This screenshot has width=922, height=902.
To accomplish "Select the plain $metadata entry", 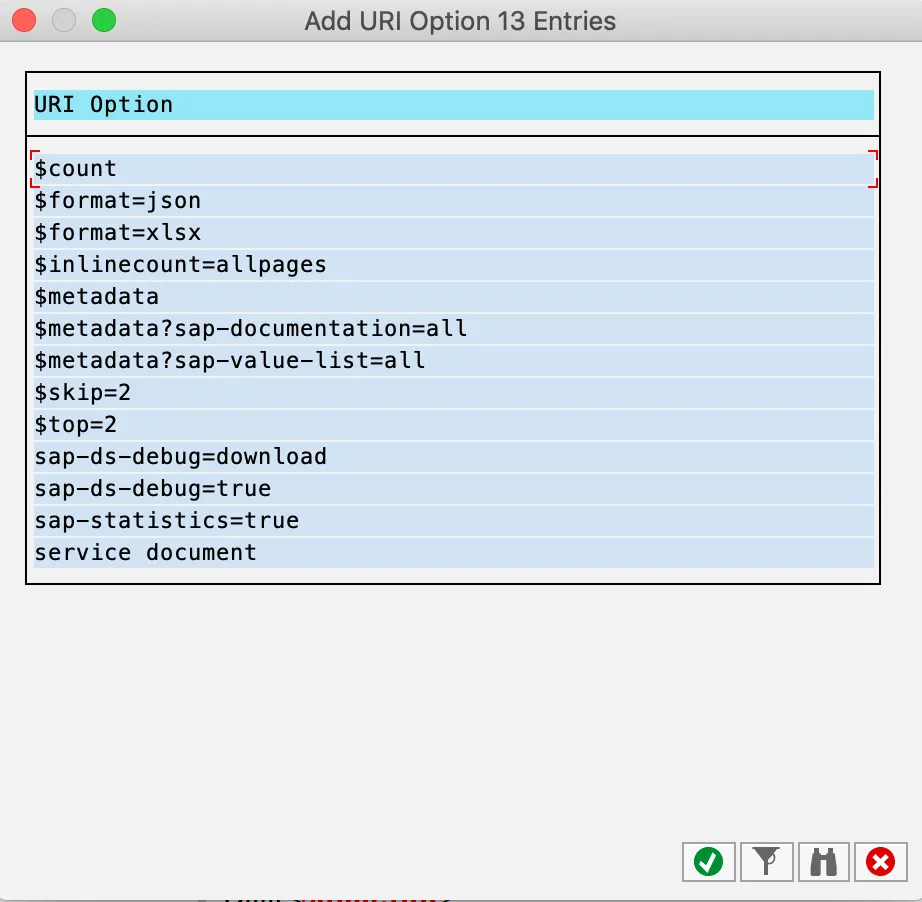I will click(x=97, y=297).
